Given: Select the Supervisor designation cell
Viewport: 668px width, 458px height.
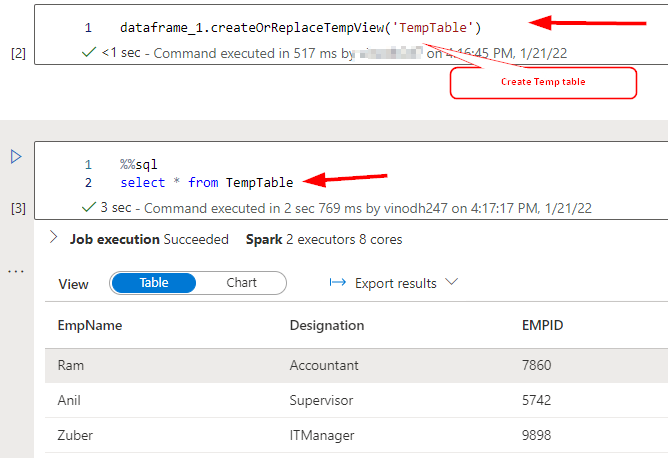Looking at the screenshot, I should pos(321,400).
